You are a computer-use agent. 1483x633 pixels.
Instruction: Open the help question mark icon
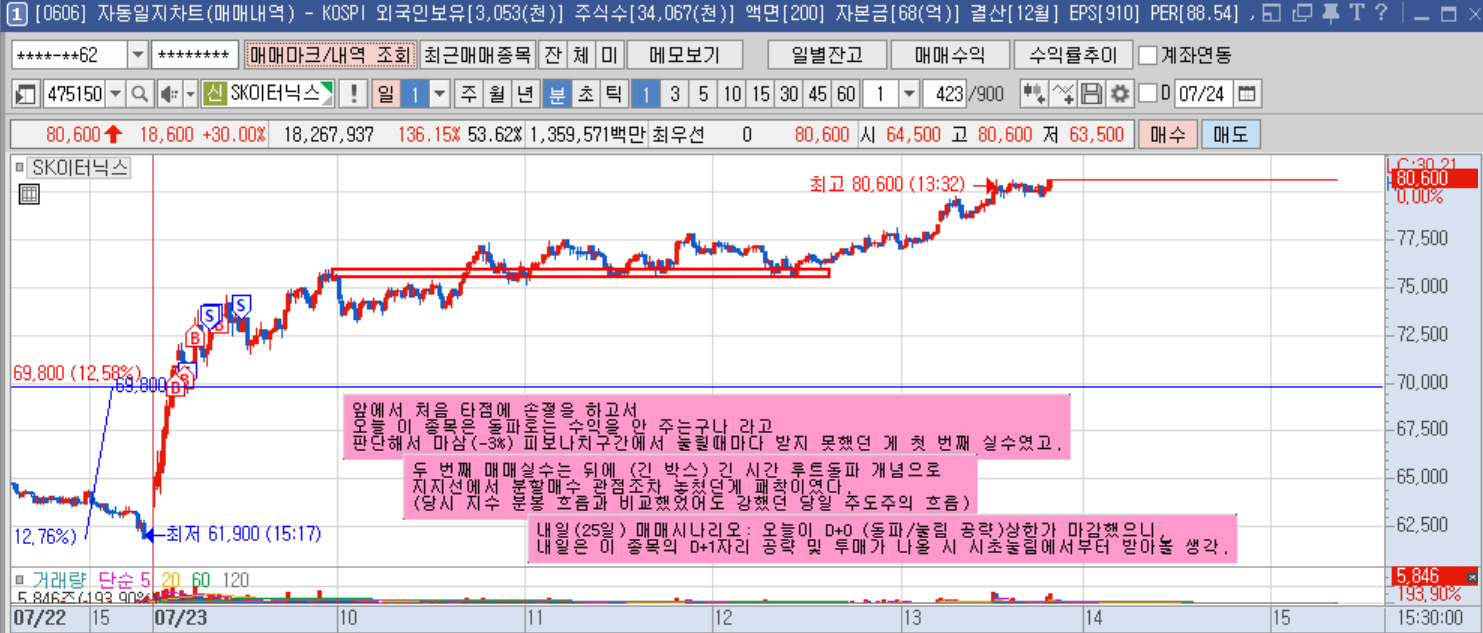coord(1381,13)
